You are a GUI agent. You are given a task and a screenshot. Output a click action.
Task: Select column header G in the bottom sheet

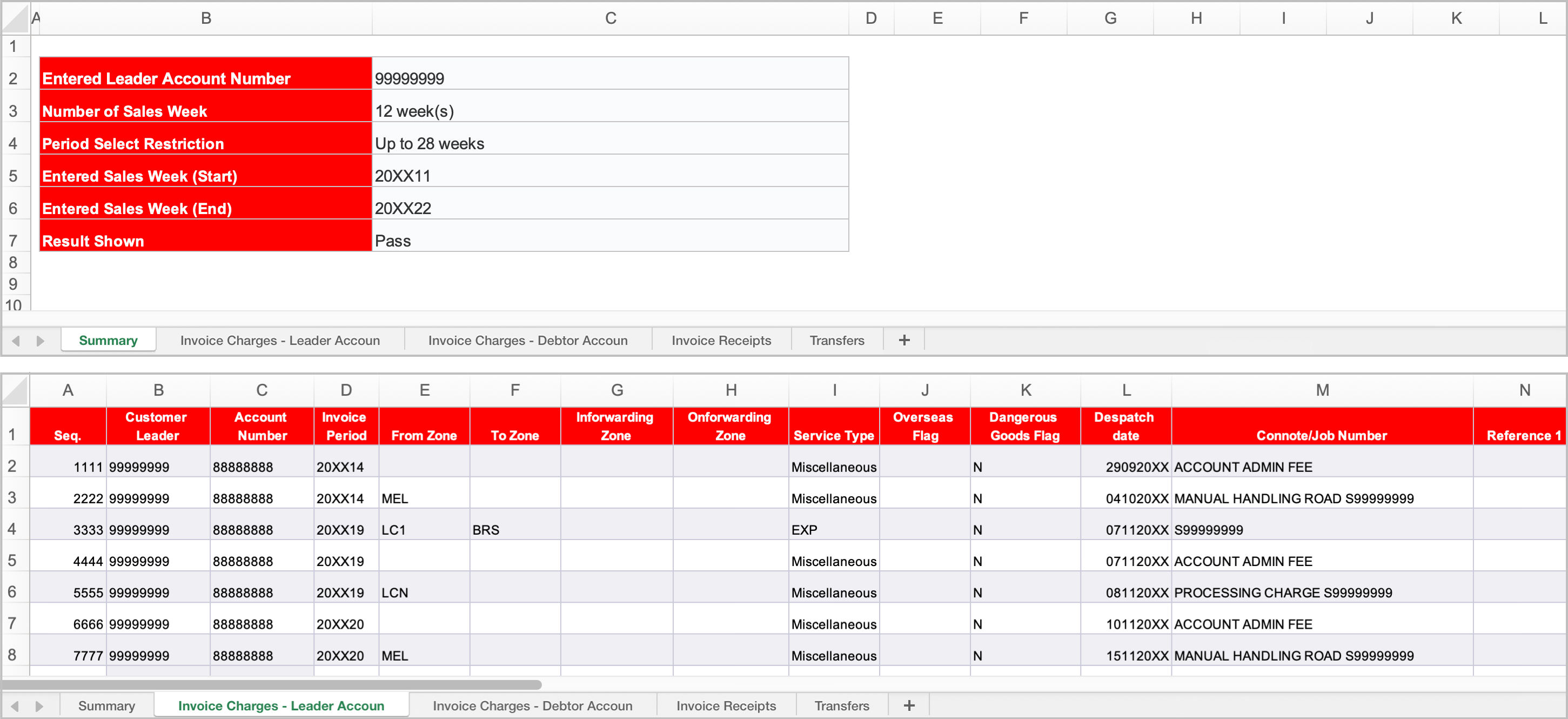(x=617, y=390)
